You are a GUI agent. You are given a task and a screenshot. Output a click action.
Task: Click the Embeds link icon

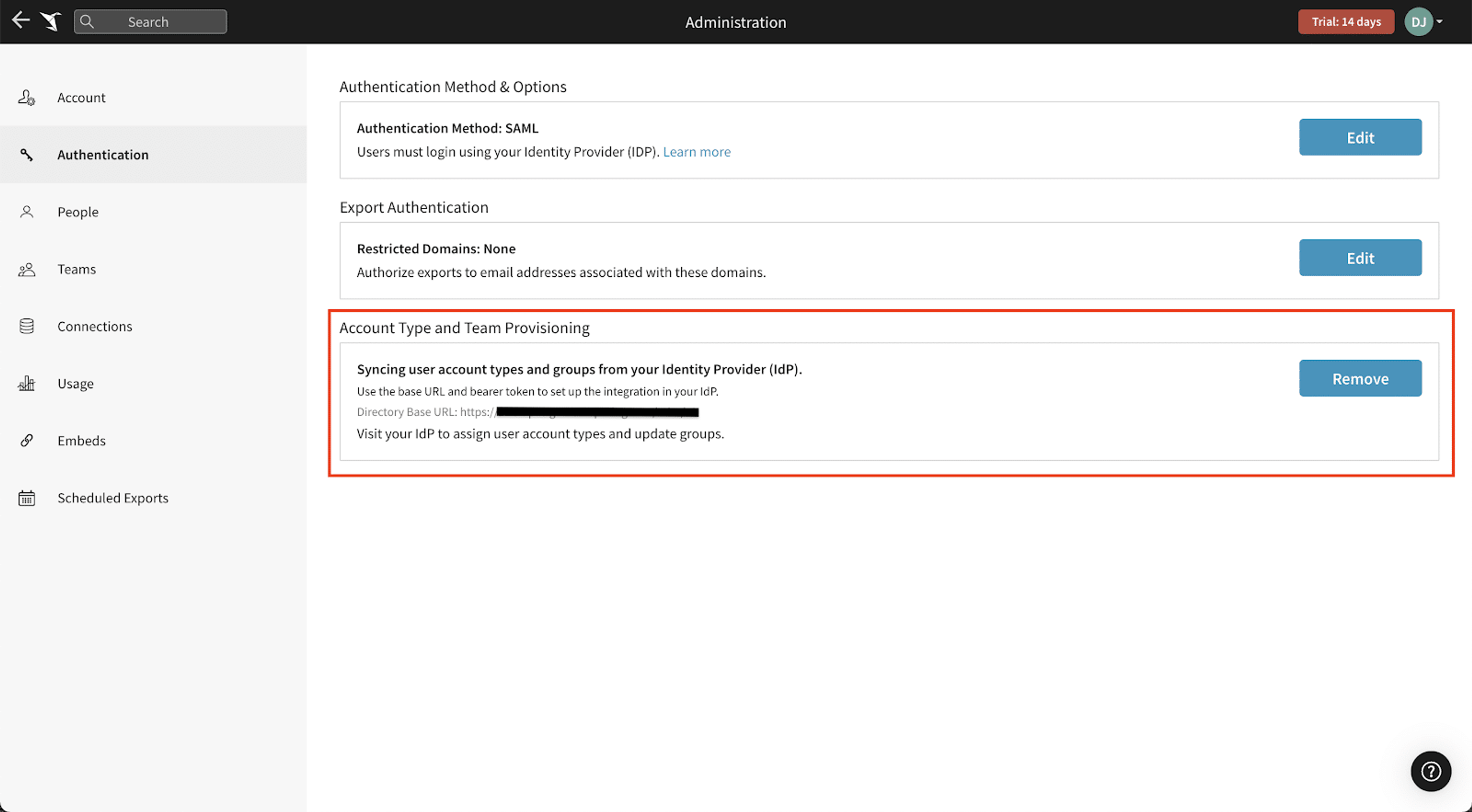[26, 441]
